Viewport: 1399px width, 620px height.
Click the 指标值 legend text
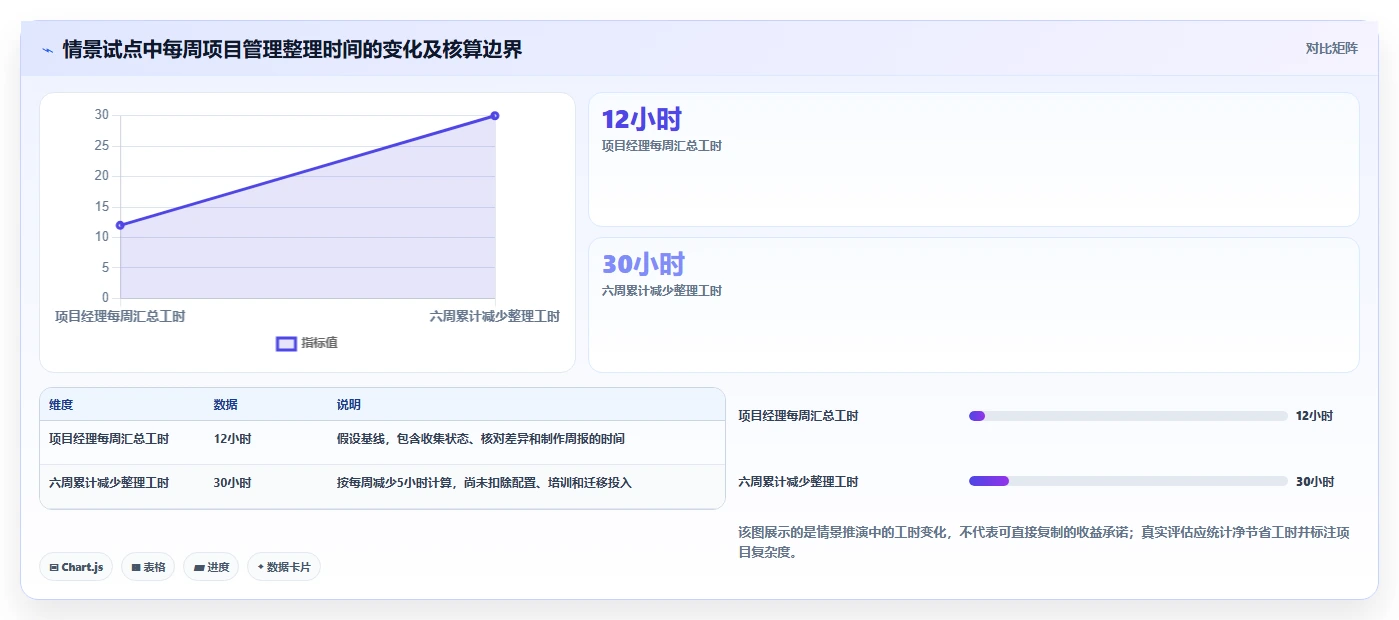pos(320,343)
